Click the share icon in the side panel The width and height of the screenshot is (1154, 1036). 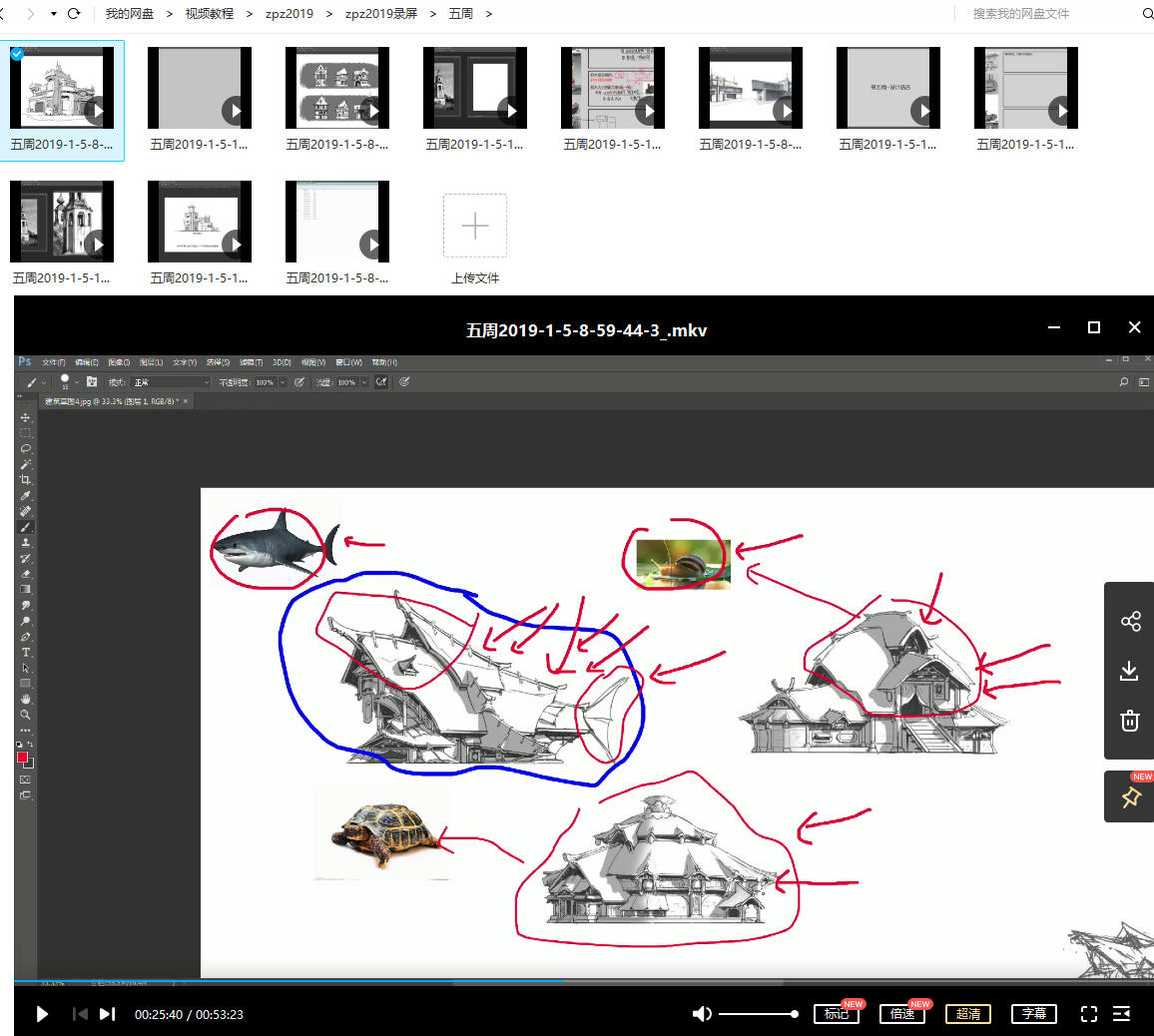(1130, 622)
